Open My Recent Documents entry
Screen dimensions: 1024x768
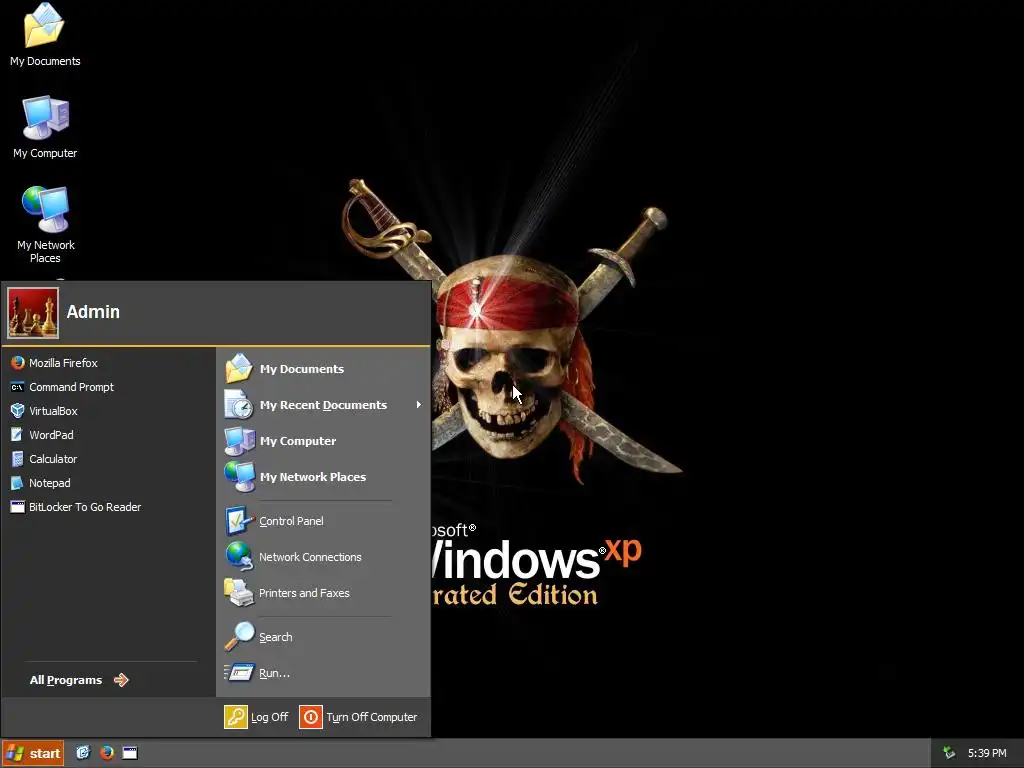(x=324, y=405)
